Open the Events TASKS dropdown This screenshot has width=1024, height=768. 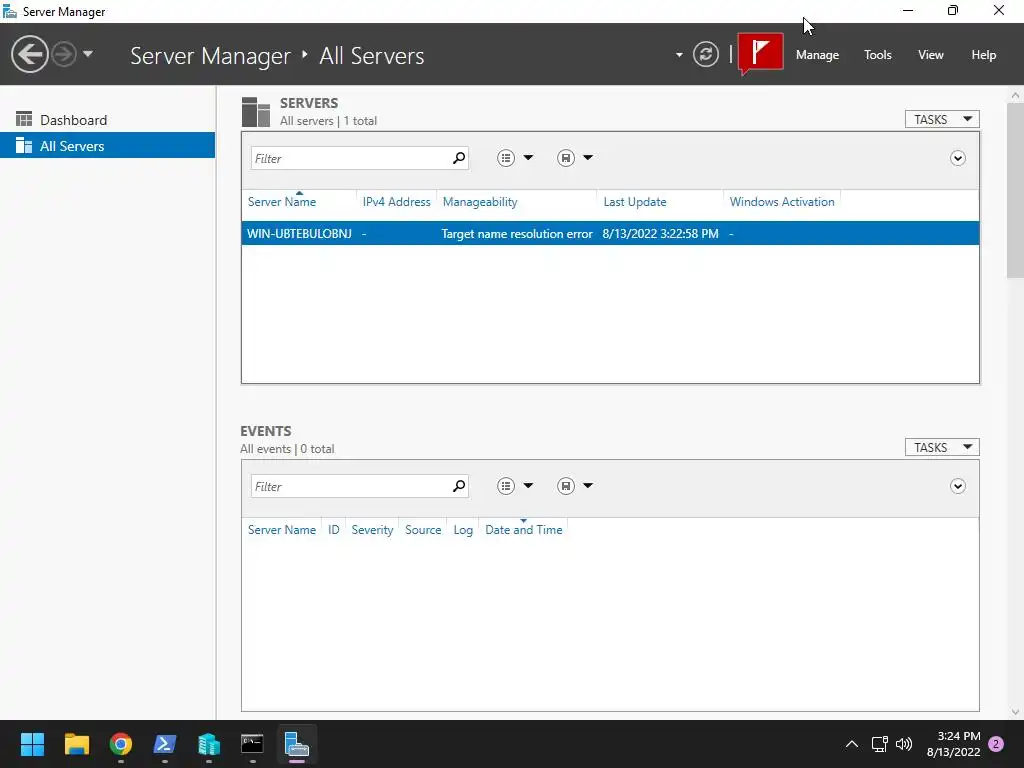tap(942, 447)
